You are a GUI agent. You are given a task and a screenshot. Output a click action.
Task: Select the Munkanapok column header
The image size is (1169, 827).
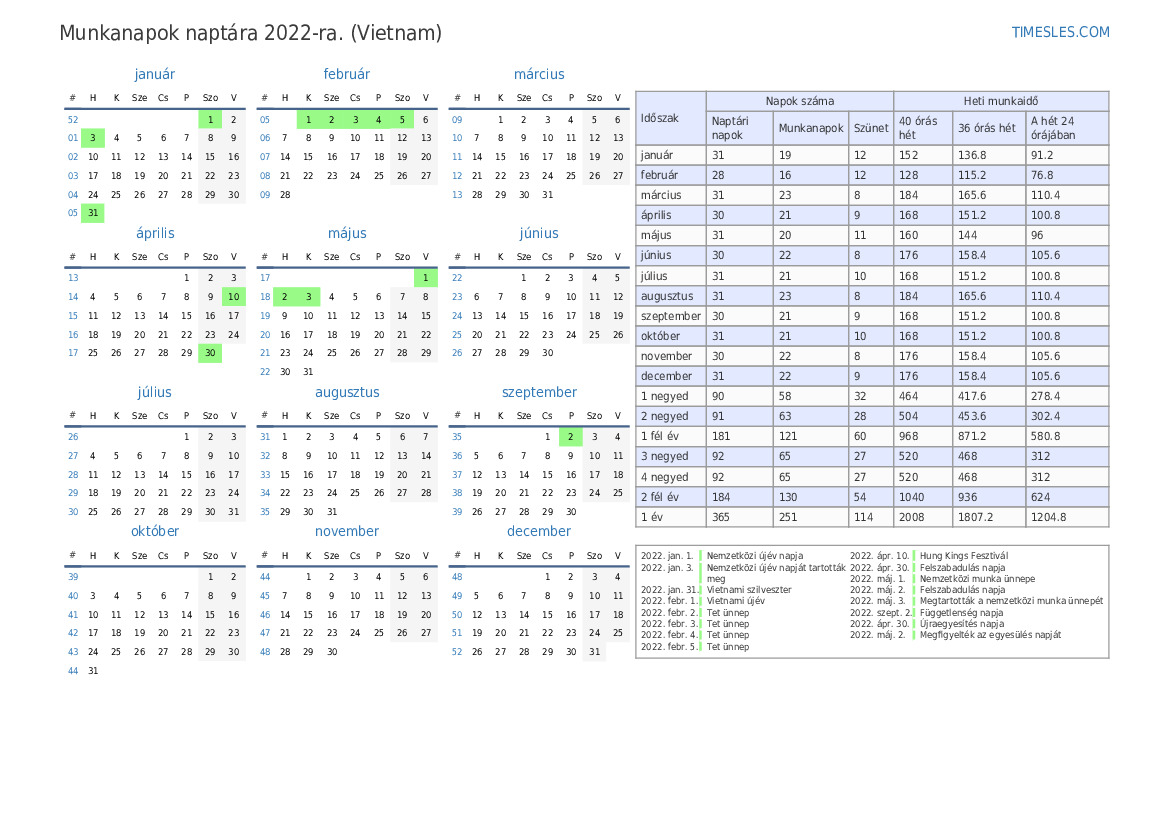click(810, 128)
